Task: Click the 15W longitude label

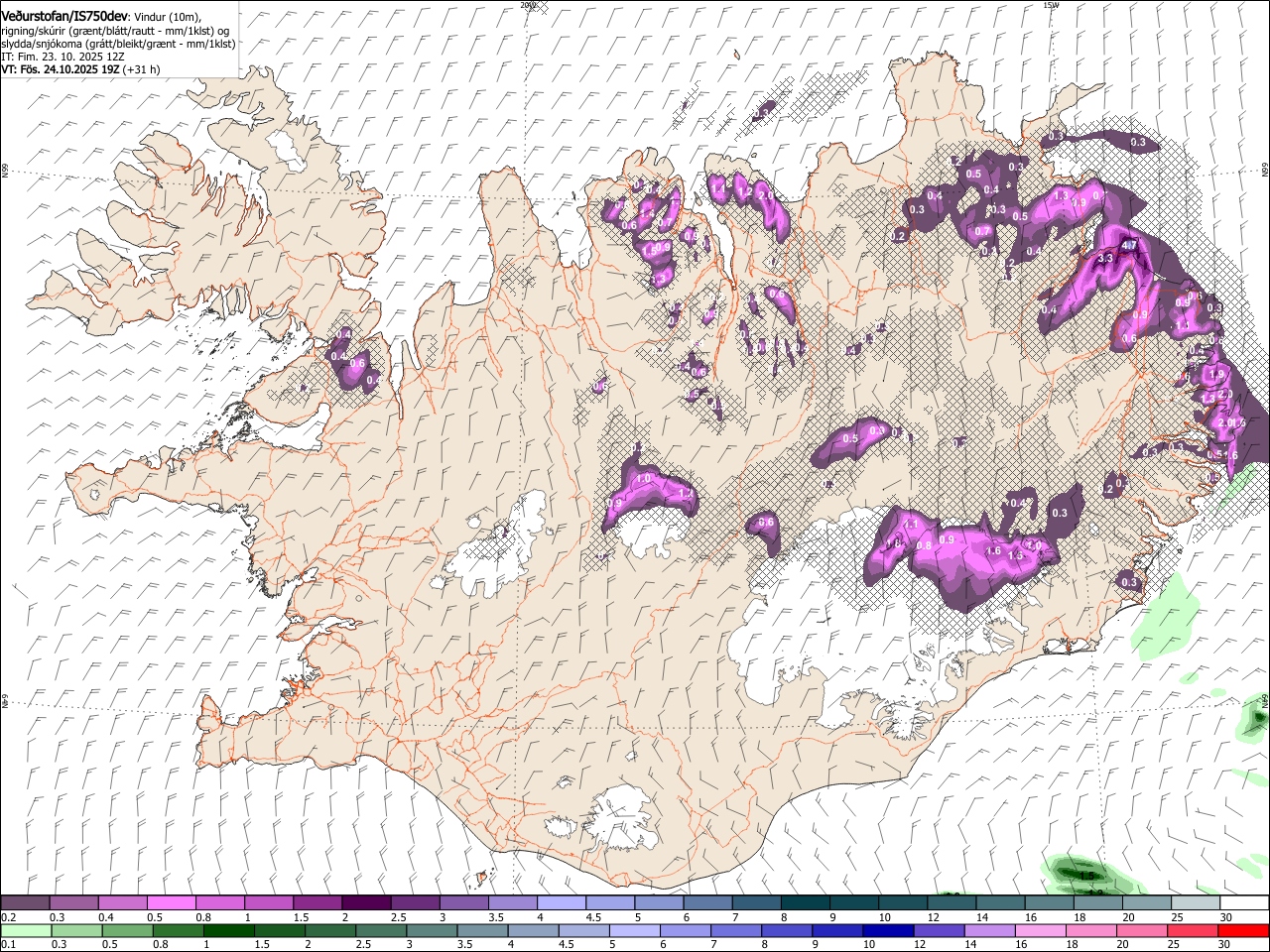Action: tap(1051, 5)
